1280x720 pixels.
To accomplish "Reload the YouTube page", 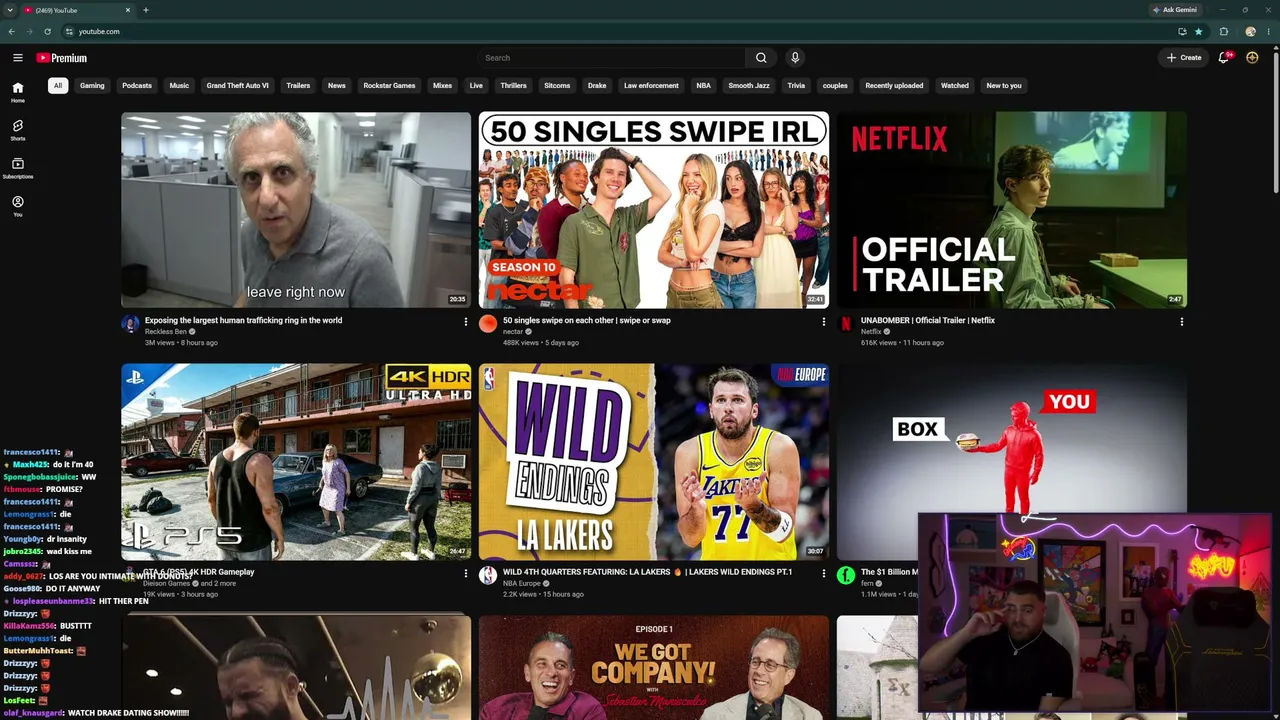I will 47,31.
